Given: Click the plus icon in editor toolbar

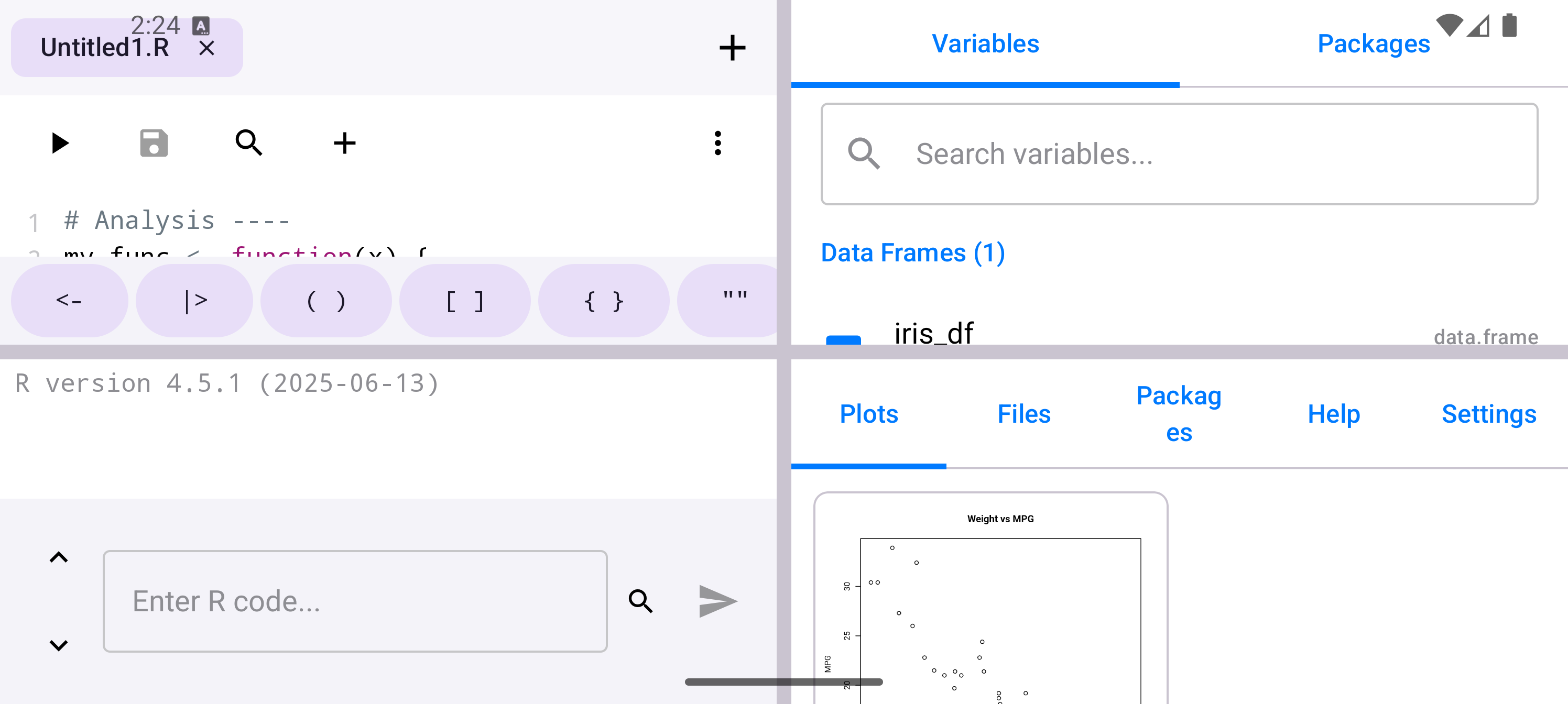Looking at the screenshot, I should tap(344, 144).
